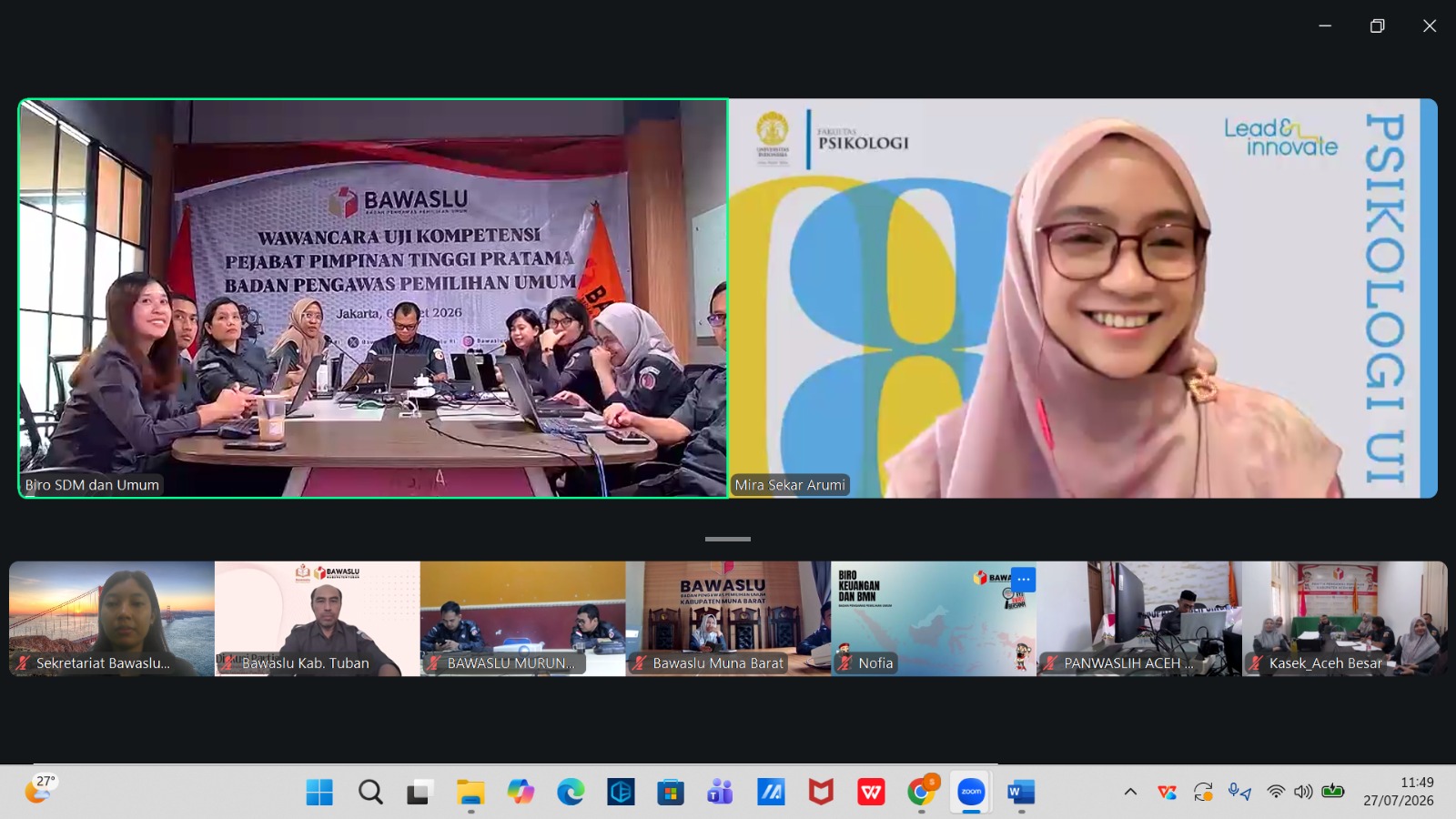Open Wi-Fi network settings in system tray
1456x819 pixels.
pos(1276,792)
